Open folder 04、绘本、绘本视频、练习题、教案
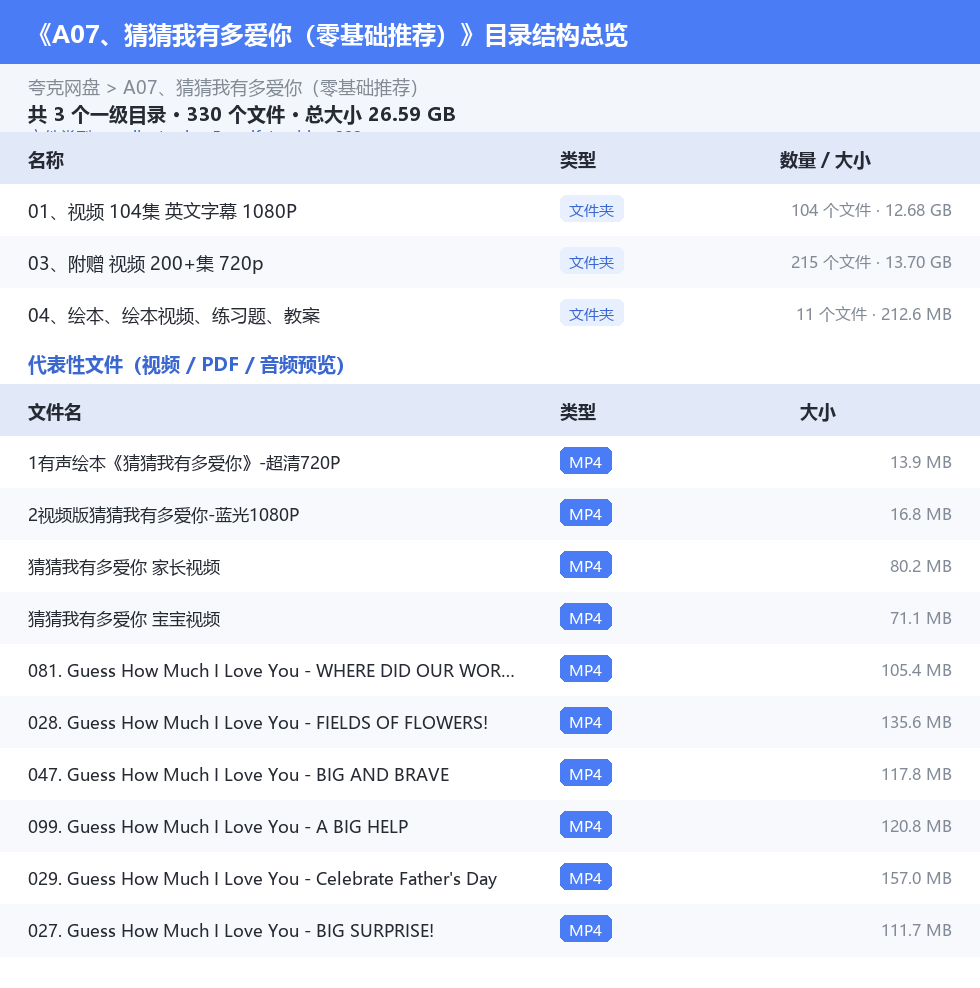 pos(174,315)
